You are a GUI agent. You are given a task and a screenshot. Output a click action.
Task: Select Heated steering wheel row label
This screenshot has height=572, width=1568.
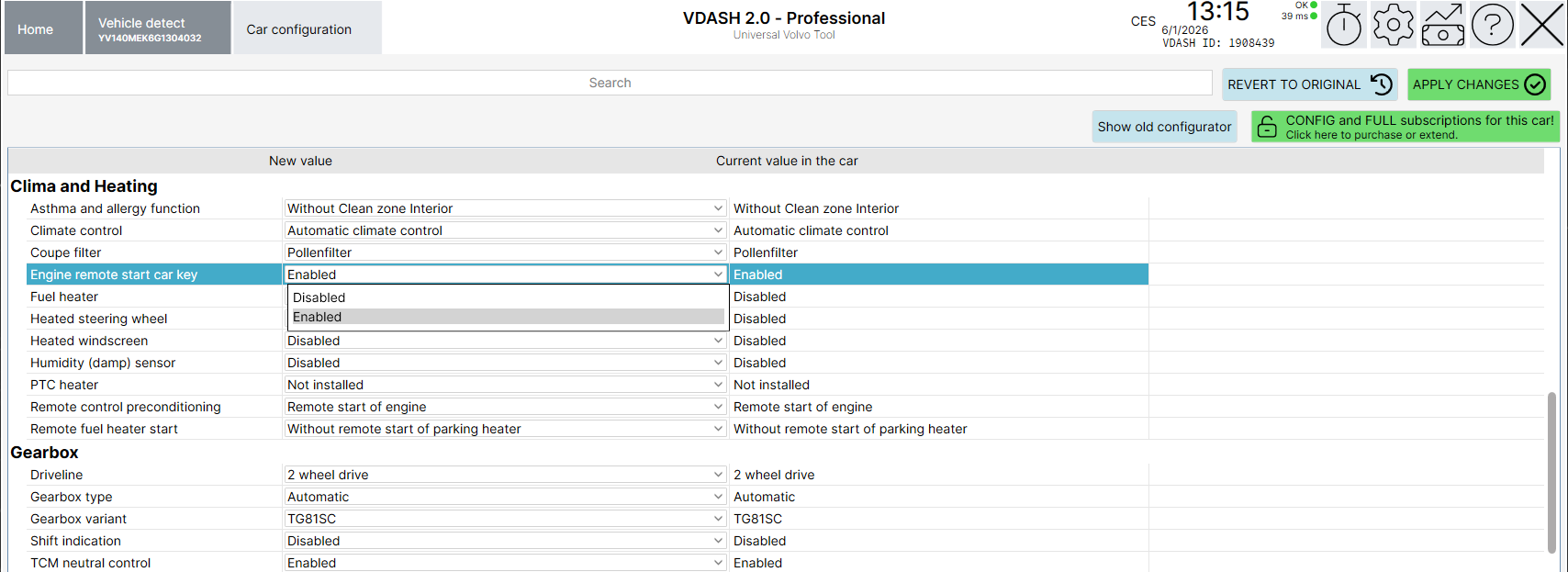click(x=99, y=319)
